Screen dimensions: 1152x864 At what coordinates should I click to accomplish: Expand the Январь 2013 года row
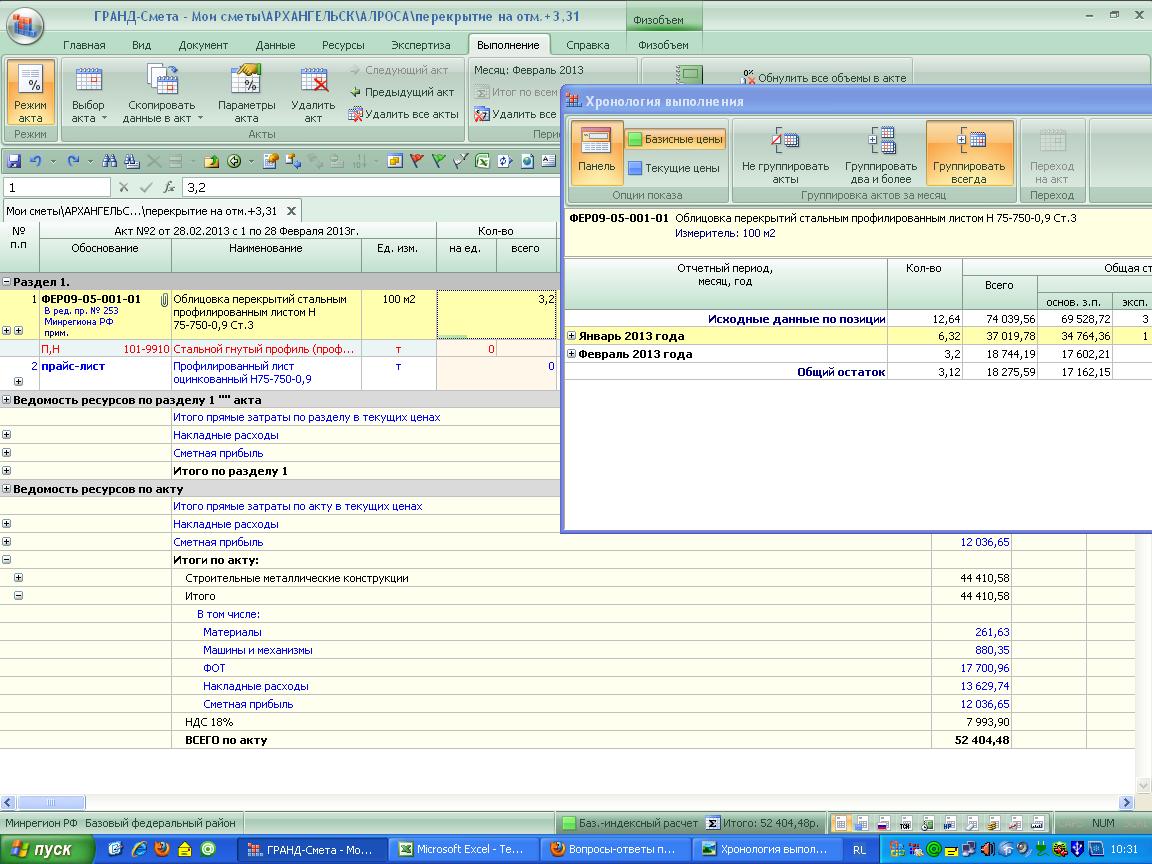coord(572,337)
